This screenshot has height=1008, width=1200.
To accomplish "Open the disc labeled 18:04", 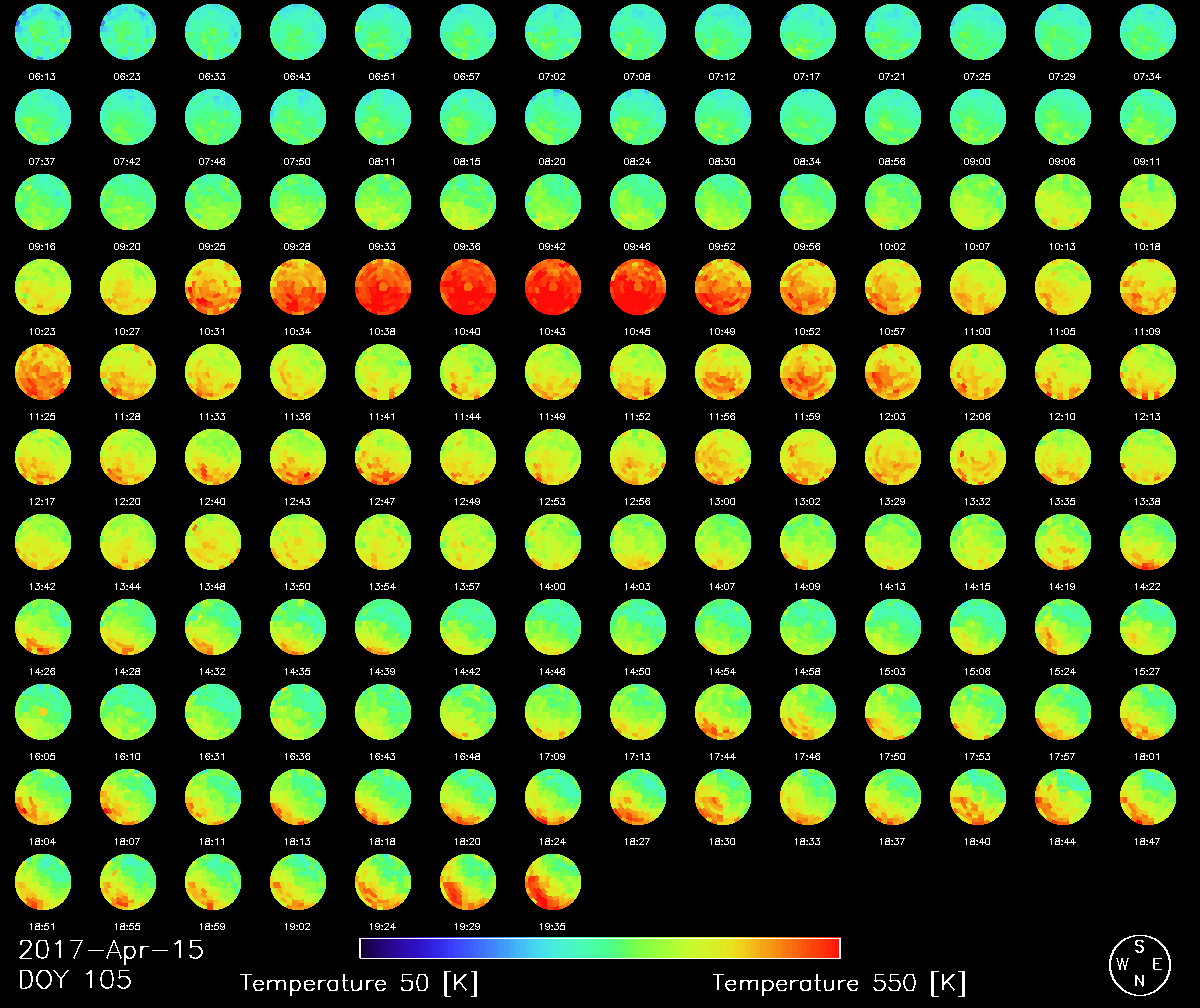I will point(43,797).
